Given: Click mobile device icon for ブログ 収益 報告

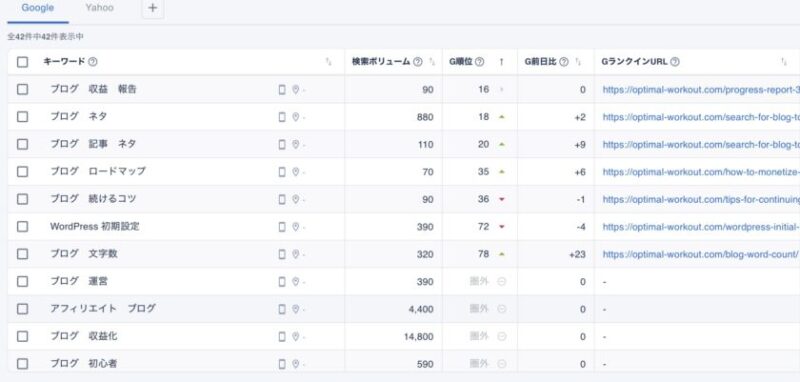Looking at the screenshot, I should coord(282,90).
